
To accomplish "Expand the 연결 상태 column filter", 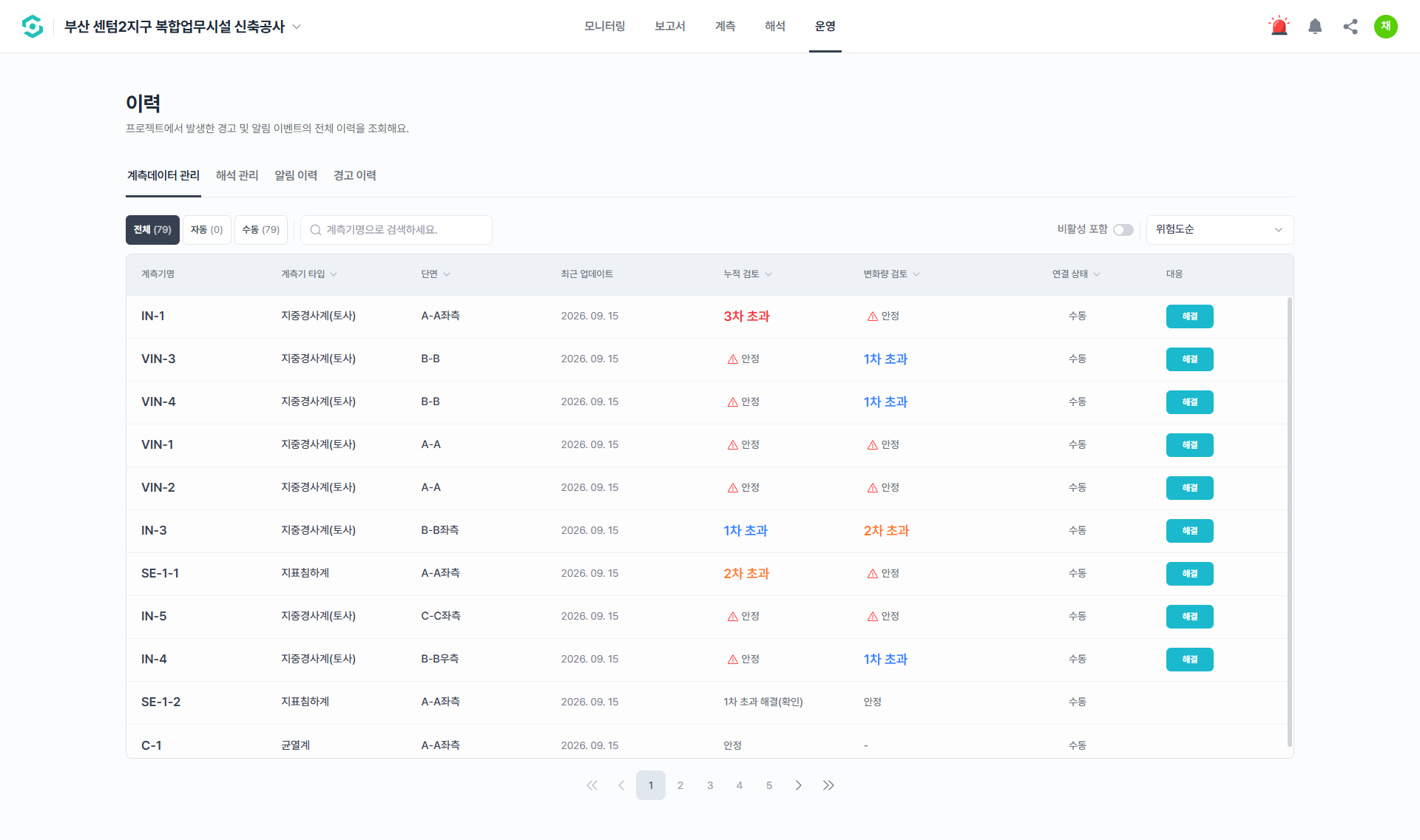I will (1097, 274).
